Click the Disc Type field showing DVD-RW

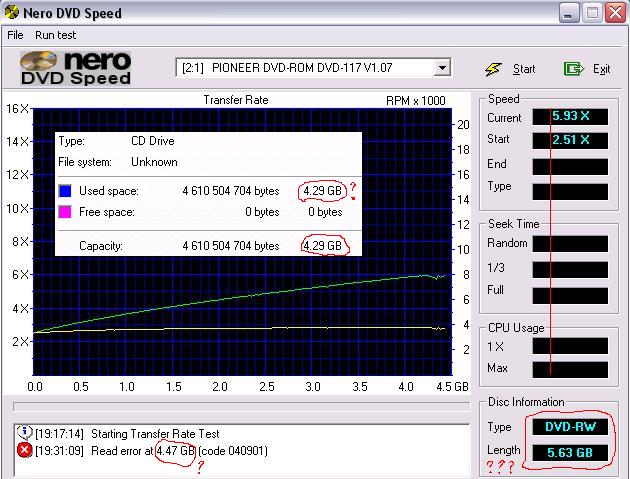coord(570,428)
